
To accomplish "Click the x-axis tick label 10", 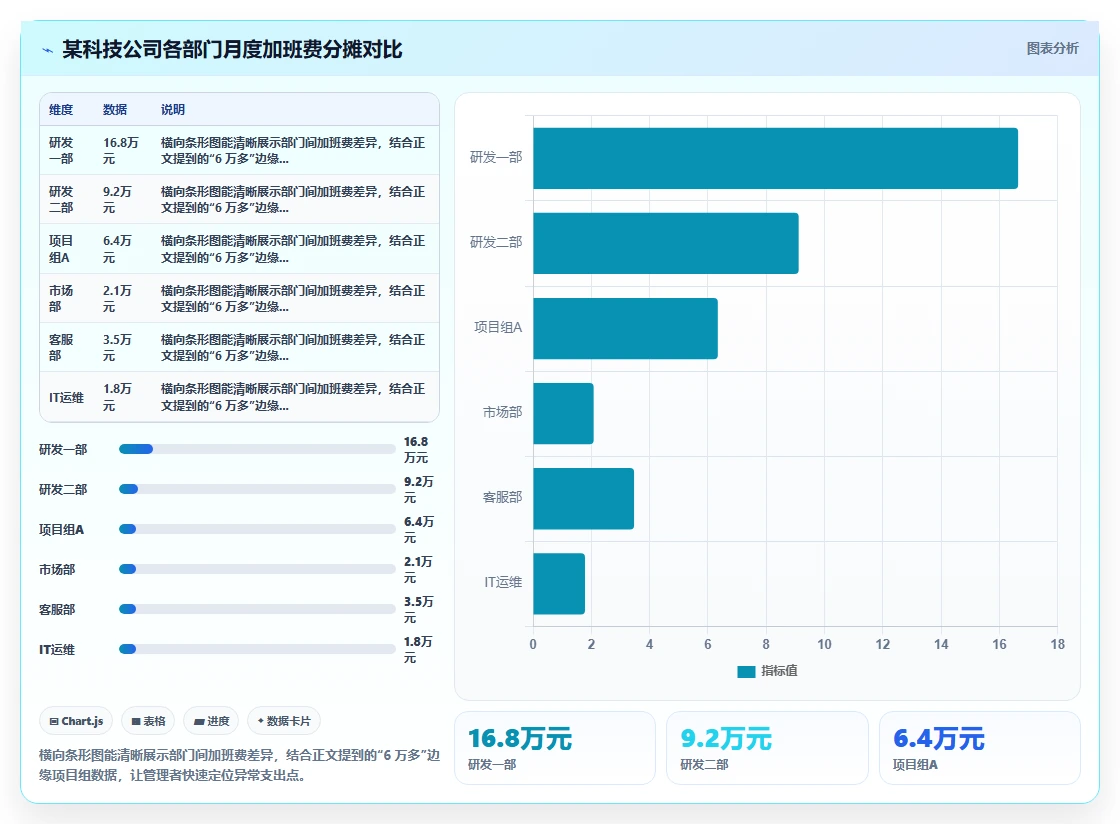I will click(x=824, y=644).
